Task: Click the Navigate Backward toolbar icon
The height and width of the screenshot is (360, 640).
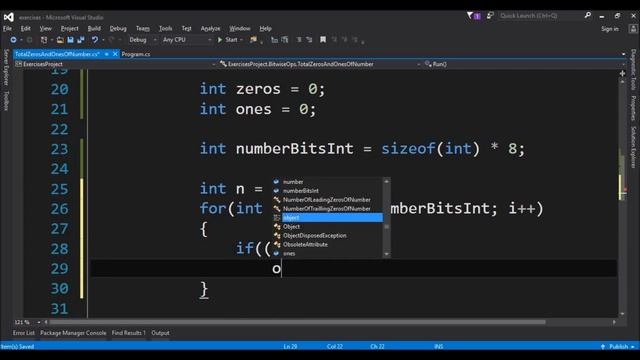Action: click(x=13, y=40)
